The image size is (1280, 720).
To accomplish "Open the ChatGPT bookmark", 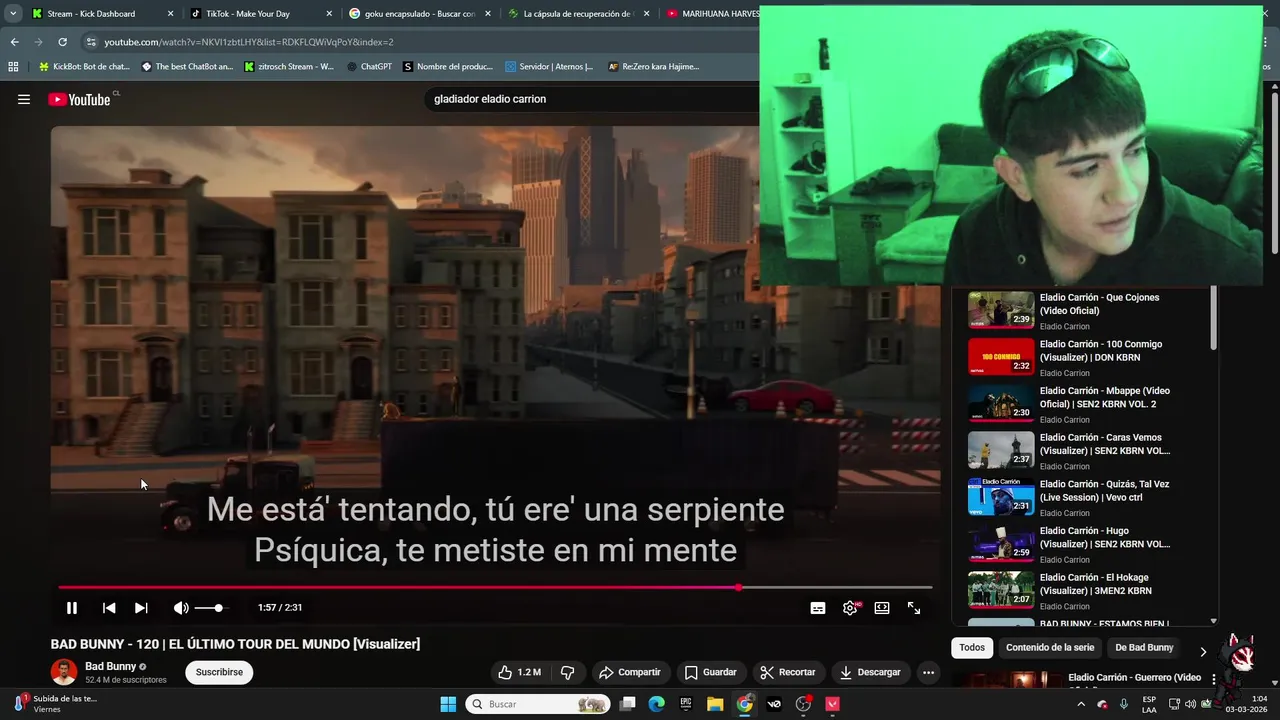I will click(369, 67).
